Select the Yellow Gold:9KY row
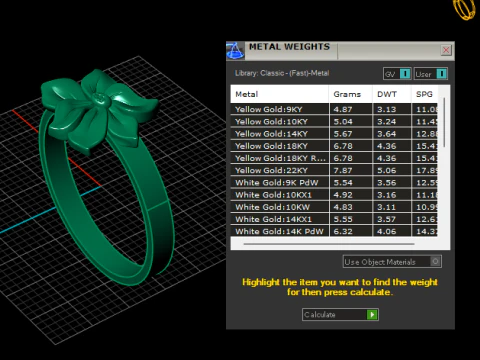The width and height of the screenshot is (480, 360). coord(334,109)
